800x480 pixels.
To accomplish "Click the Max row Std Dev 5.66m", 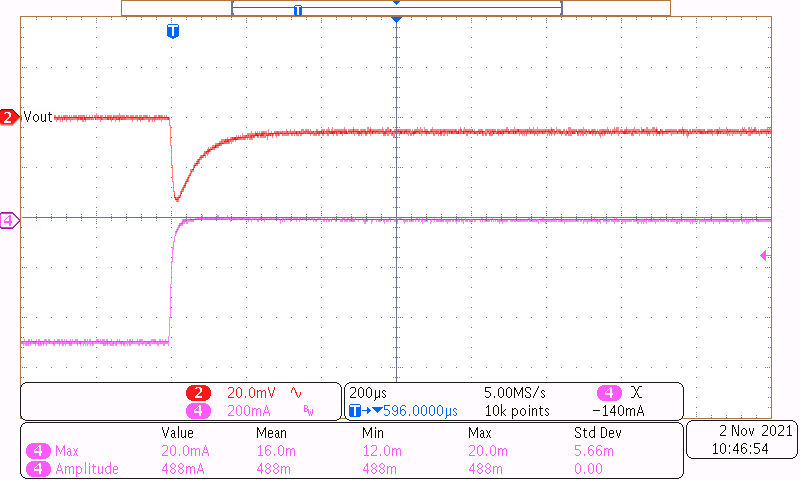I will pos(593,451).
